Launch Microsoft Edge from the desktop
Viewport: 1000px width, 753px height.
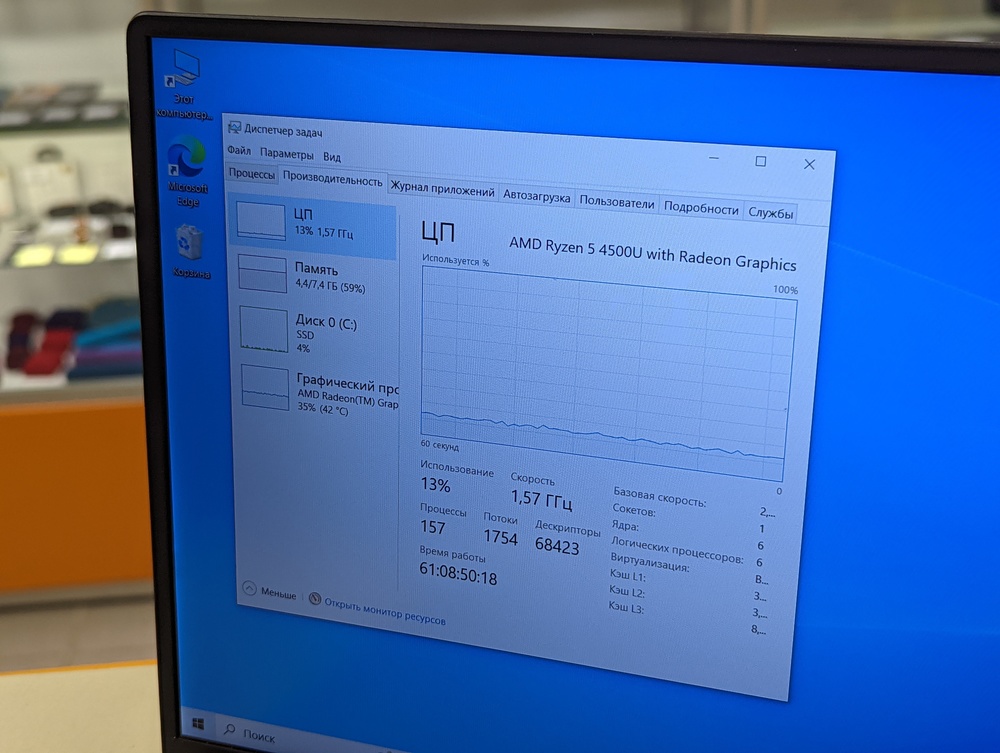(x=187, y=171)
